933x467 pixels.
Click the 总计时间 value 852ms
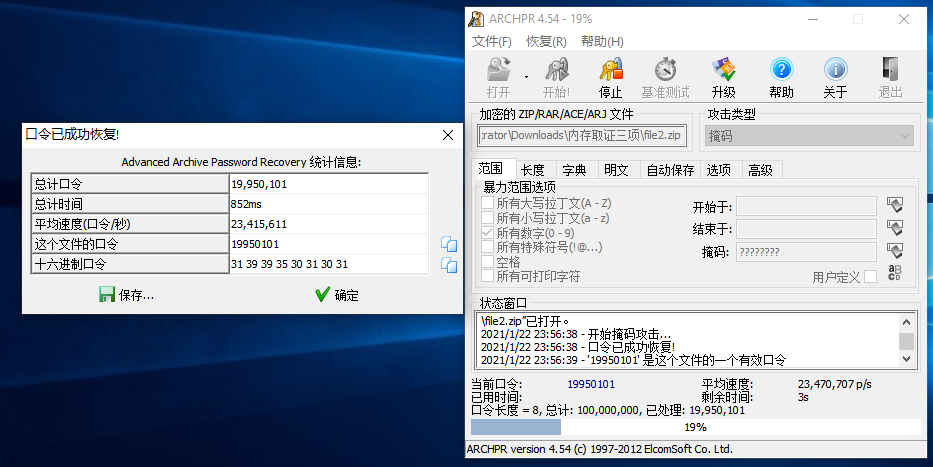tap(246, 204)
